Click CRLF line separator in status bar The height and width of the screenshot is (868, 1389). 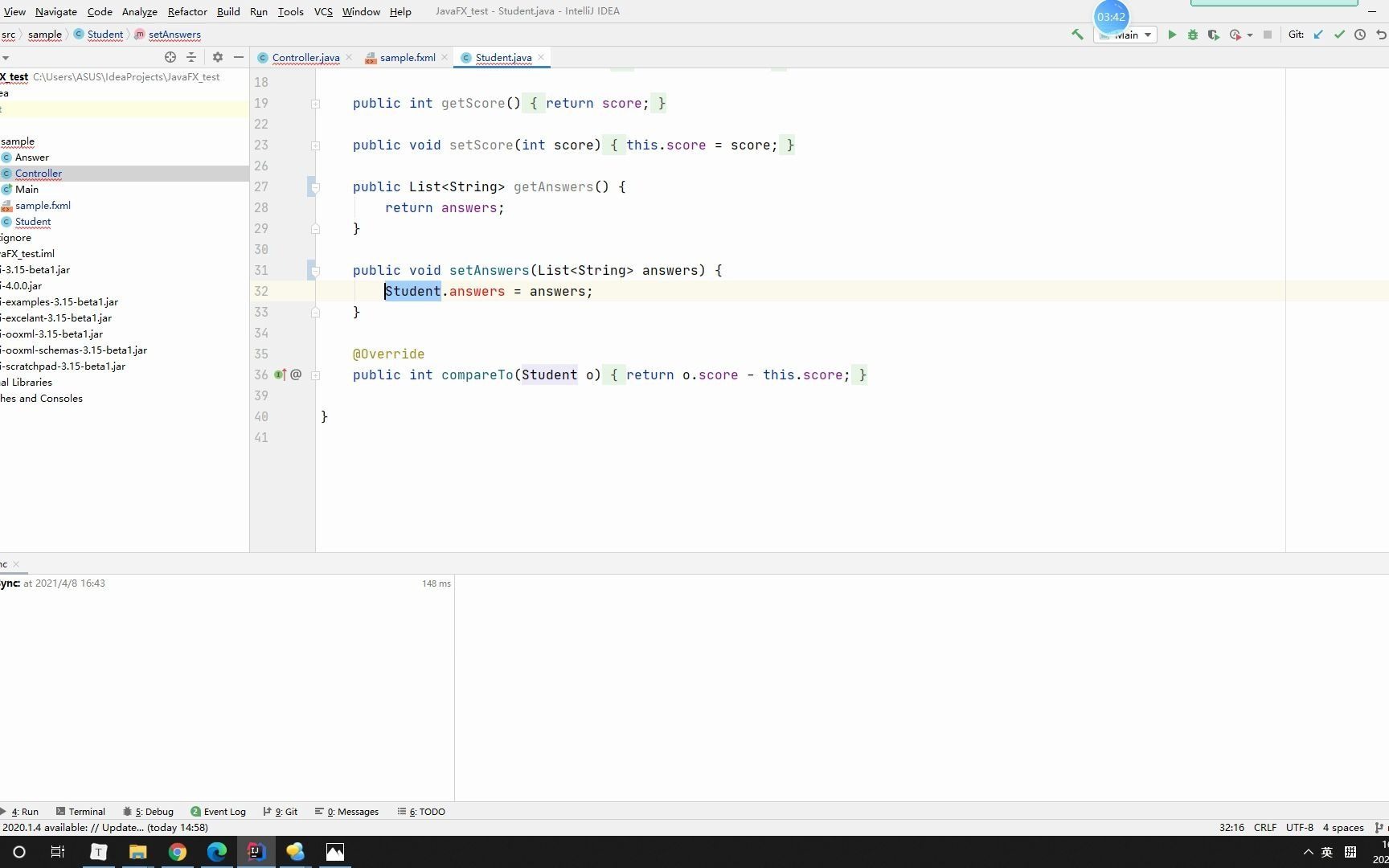click(1264, 828)
